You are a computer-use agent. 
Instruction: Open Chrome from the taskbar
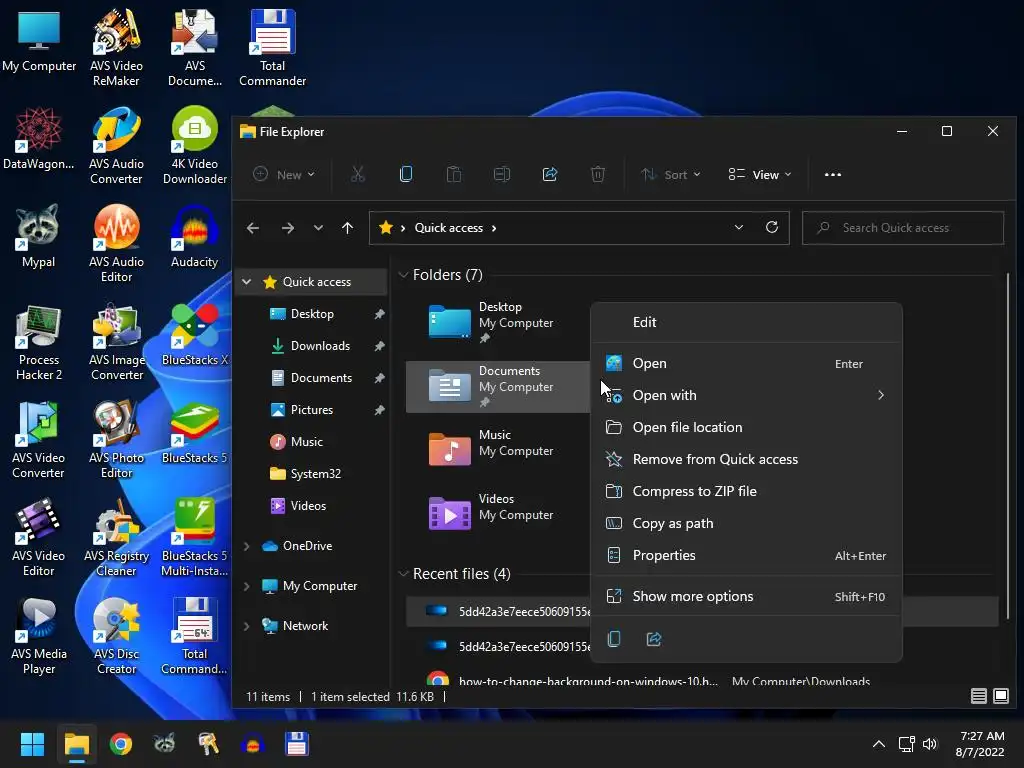[x=121, y=744]
